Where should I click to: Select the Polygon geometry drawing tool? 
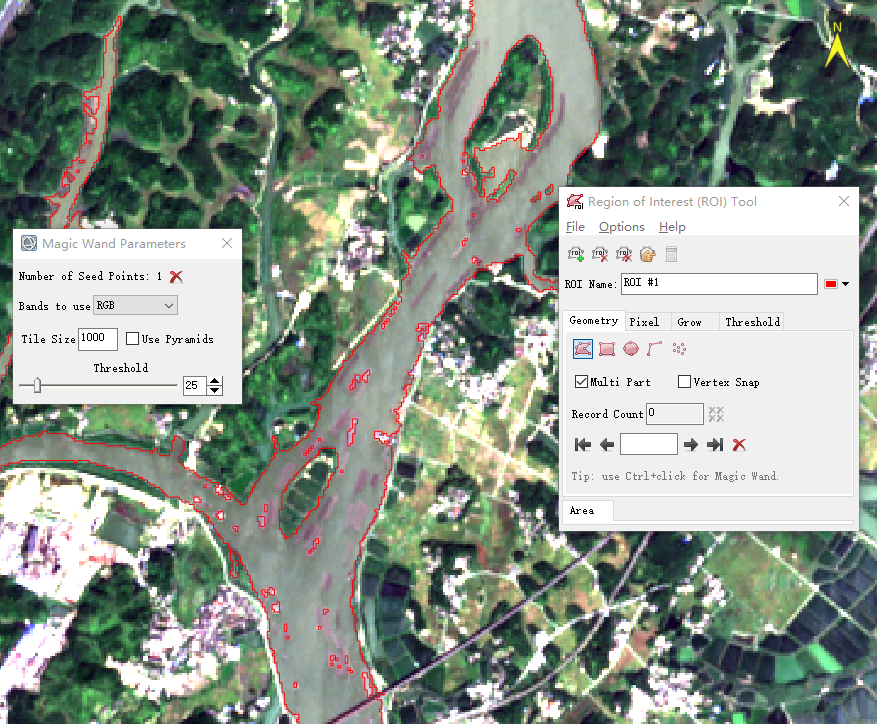[583, 349]
